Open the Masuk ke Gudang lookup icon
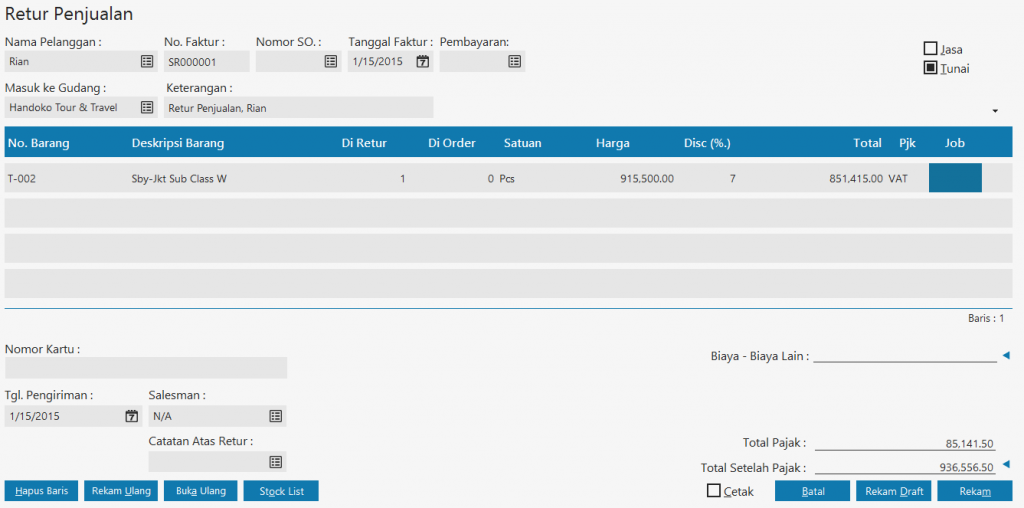The image size is (1024, 508). click(x=147, y=107)
